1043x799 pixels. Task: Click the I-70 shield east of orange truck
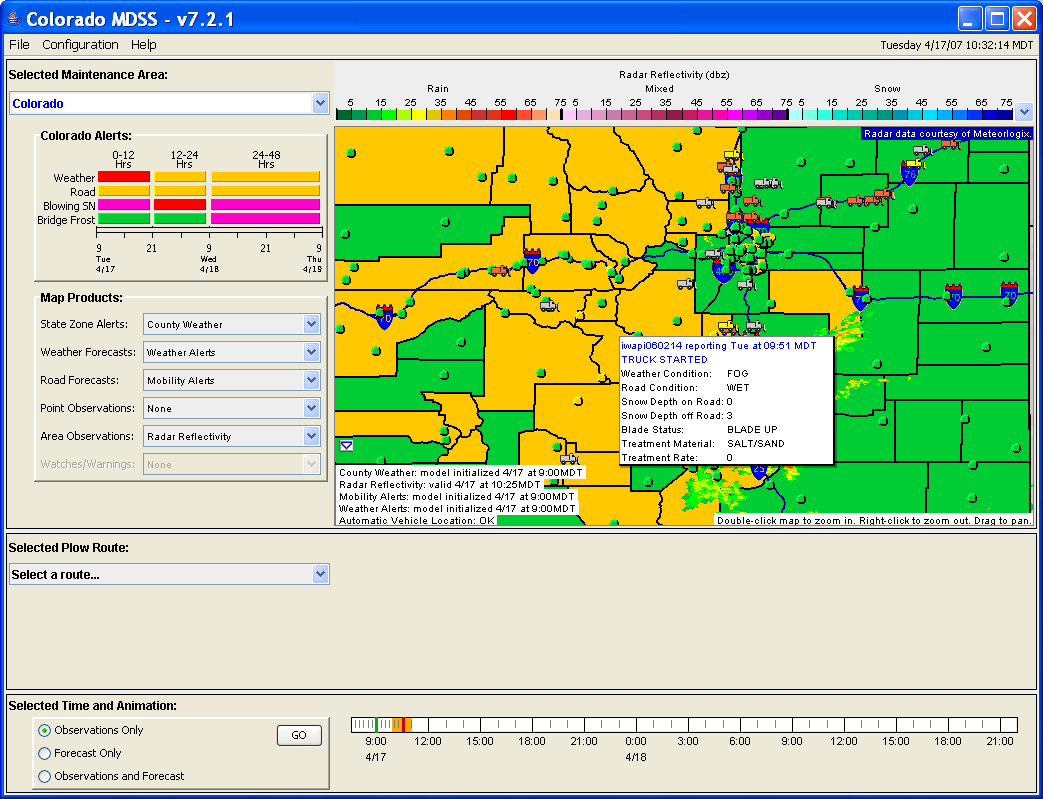tap(532, 262)
